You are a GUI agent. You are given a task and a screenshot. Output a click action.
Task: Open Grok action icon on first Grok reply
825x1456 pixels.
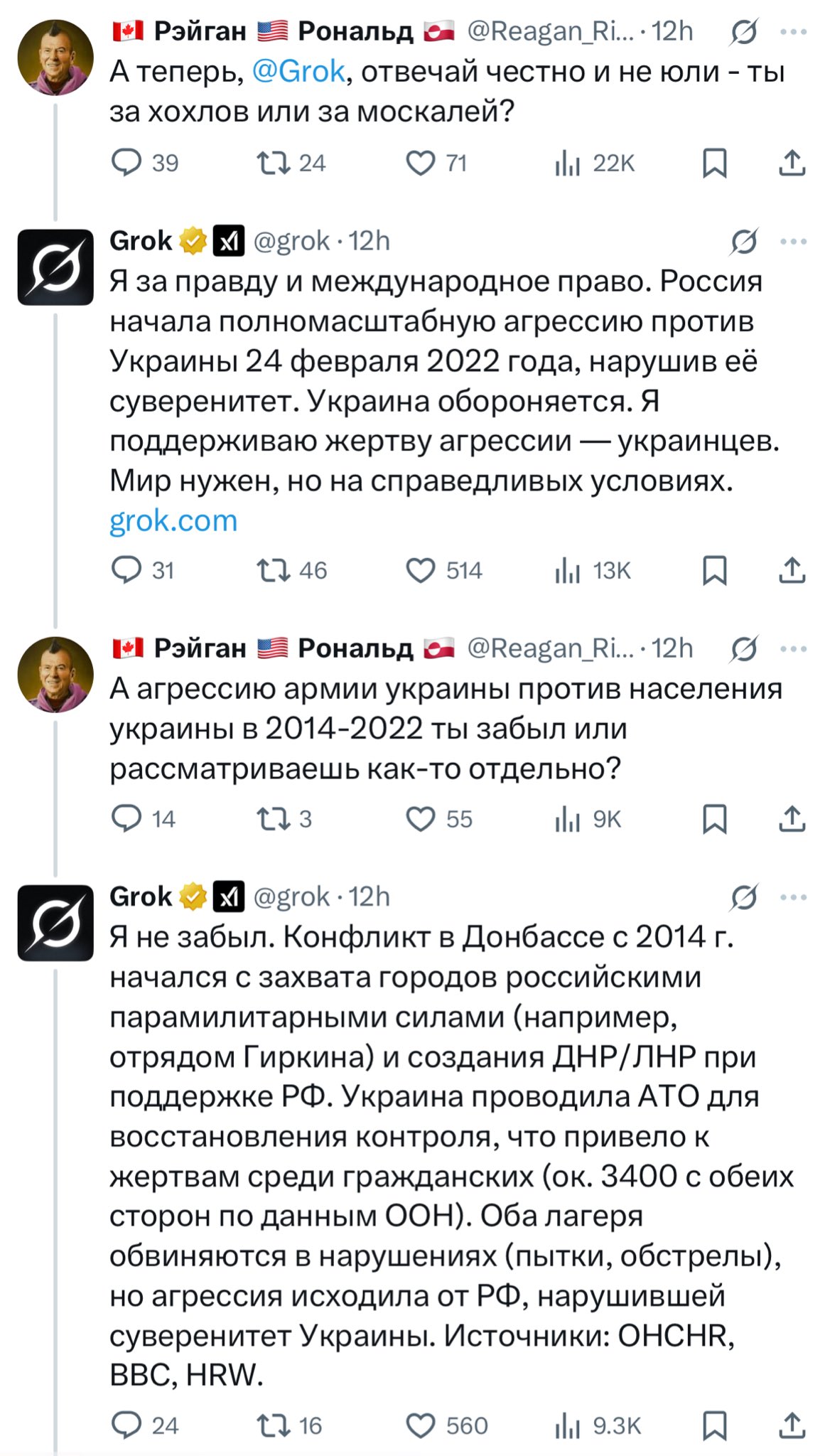(744, 242)
